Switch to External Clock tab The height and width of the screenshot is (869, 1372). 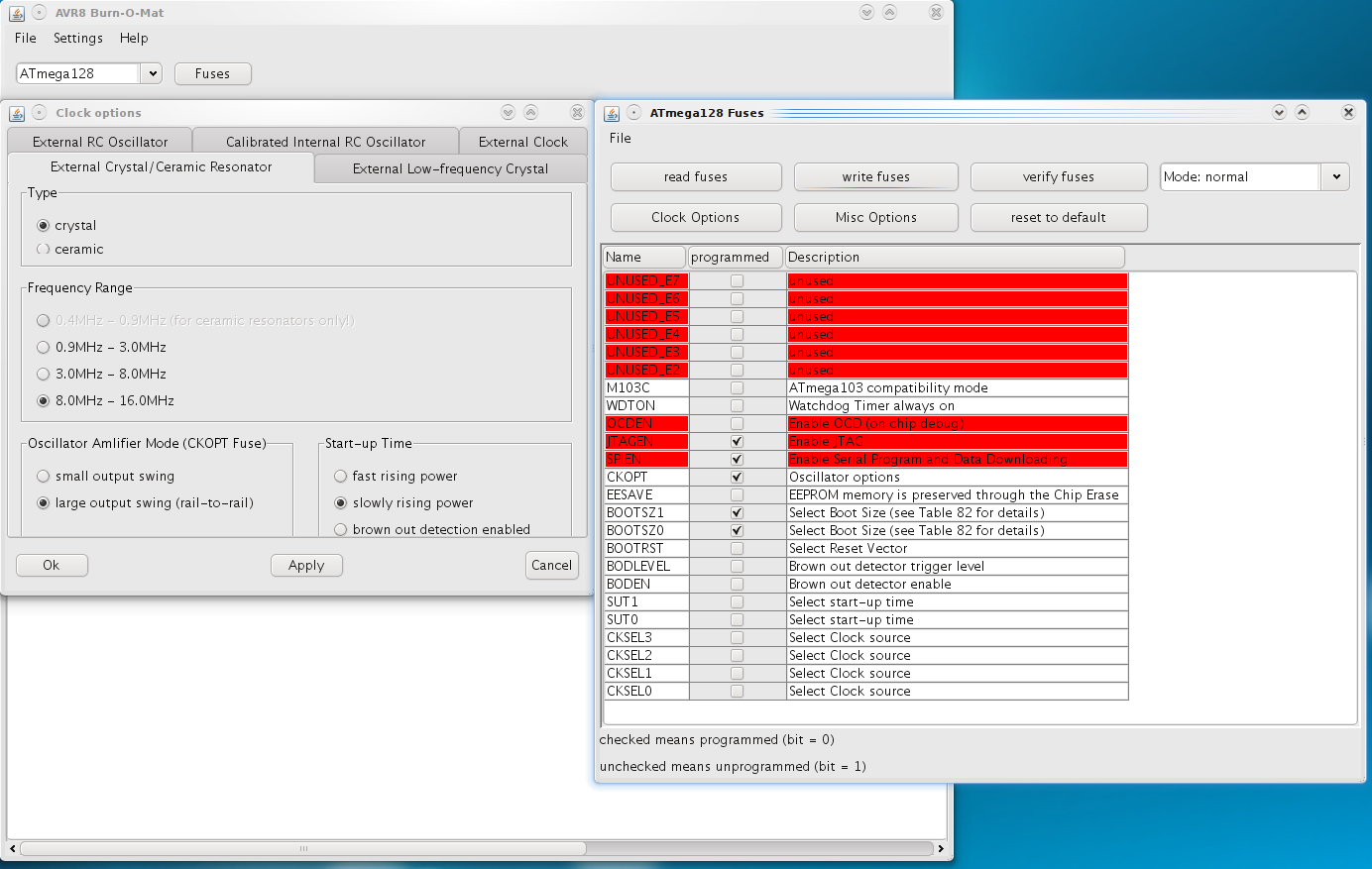pos(522,142)
